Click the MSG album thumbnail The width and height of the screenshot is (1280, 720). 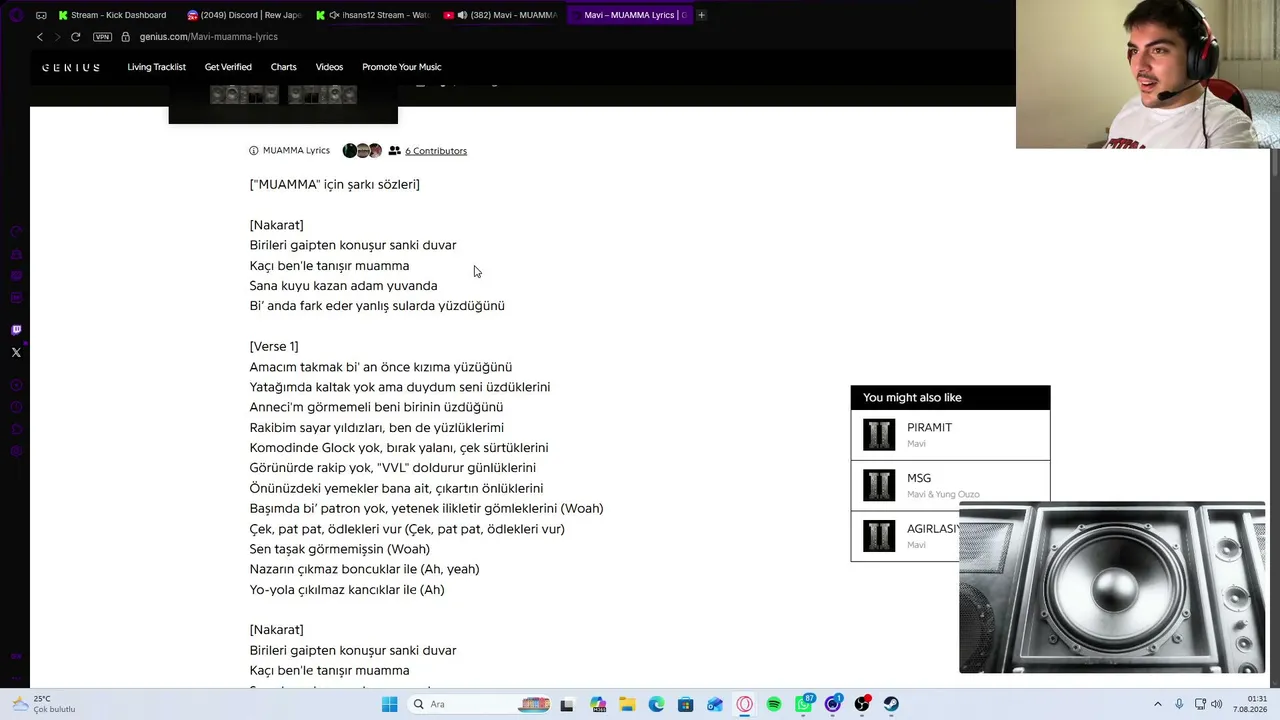coord(879,486)
